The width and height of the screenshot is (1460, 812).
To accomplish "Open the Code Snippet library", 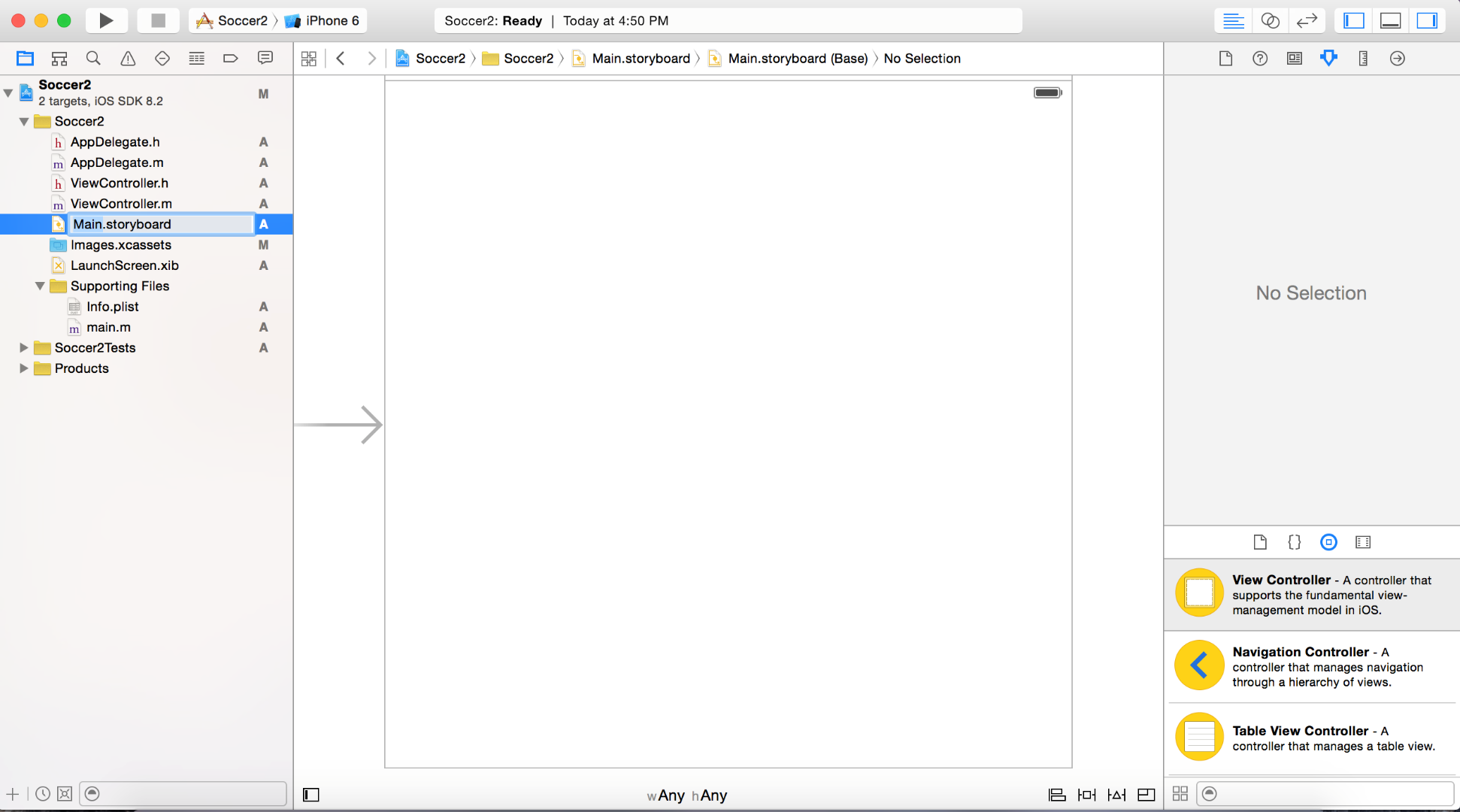I will (x=1294, y=541).
